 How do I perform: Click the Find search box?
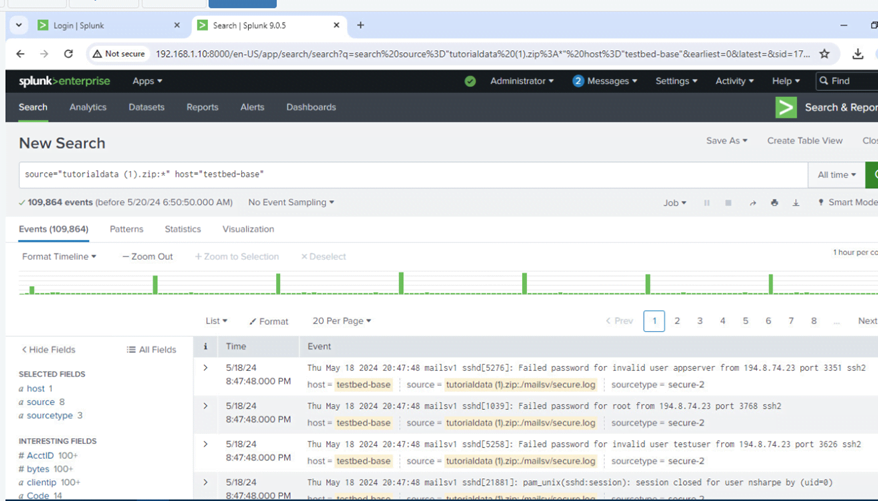(x=847, y=81)
